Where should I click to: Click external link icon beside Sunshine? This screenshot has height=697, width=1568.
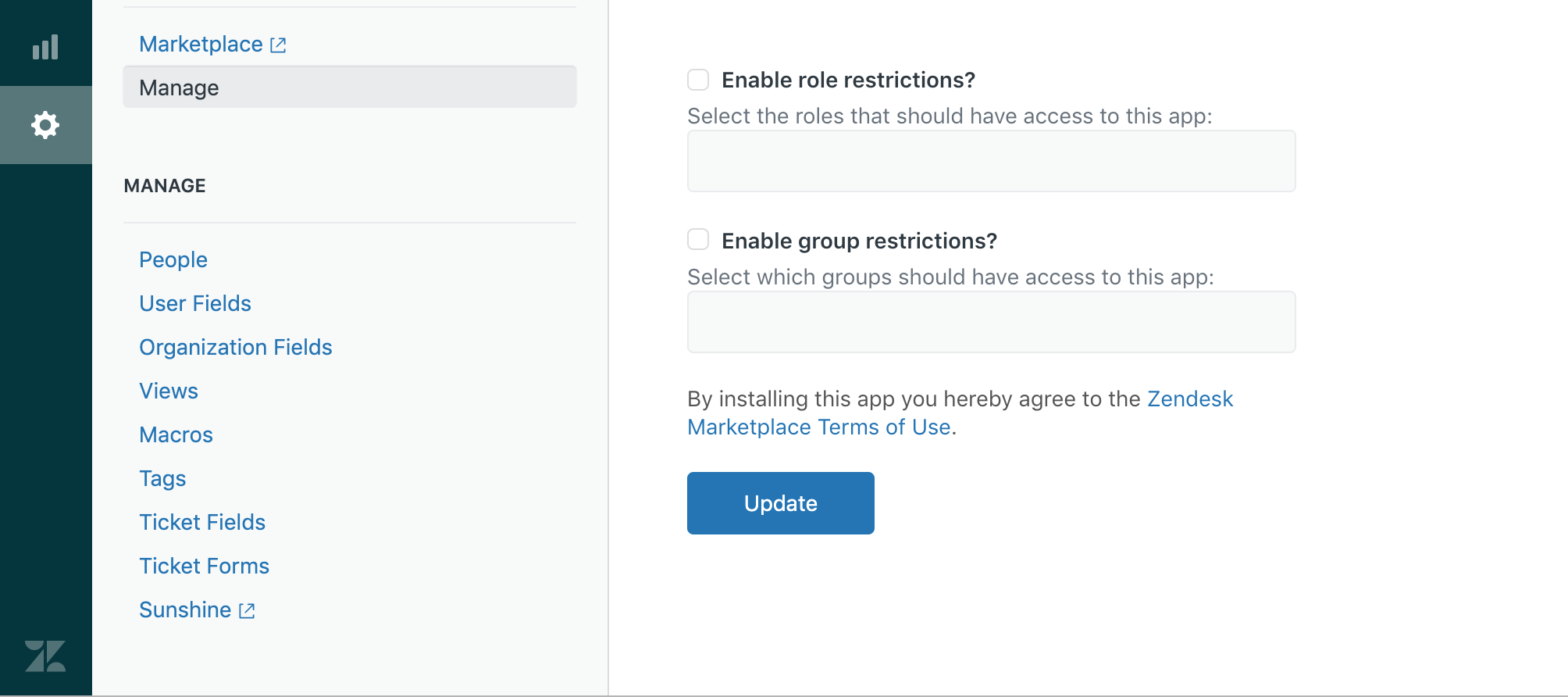(247, 611)
